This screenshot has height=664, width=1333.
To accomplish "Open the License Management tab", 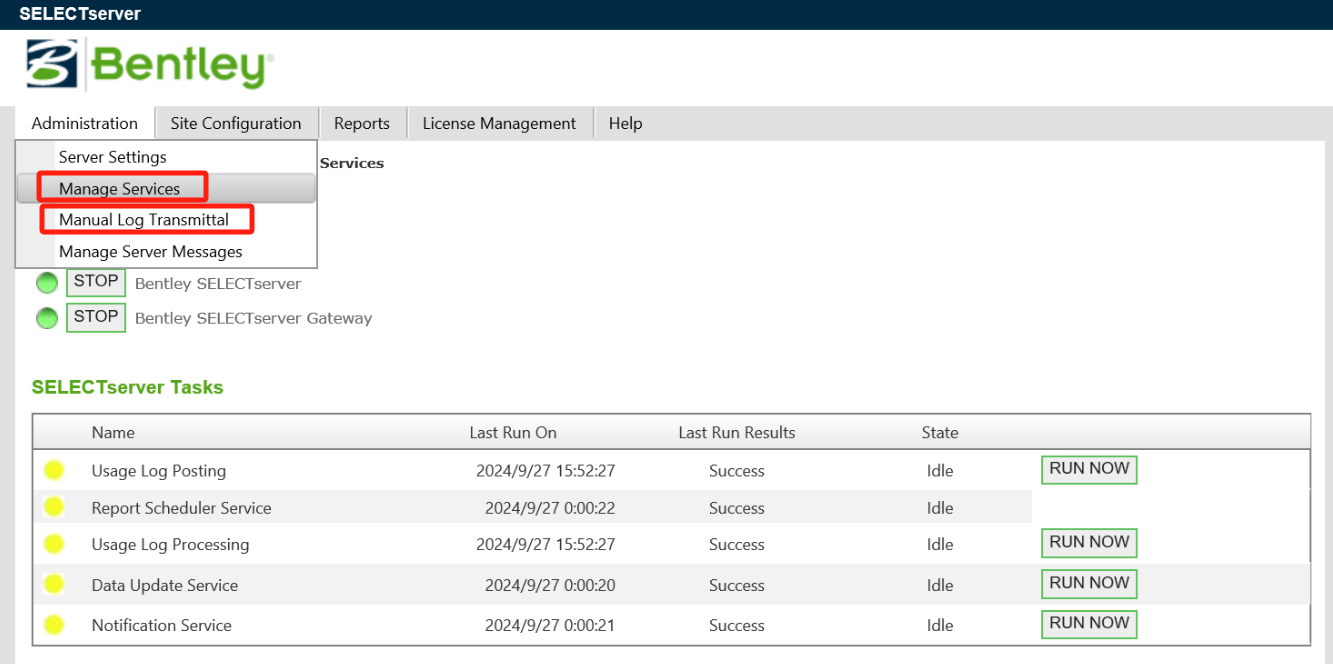I will pyautogui.click(x=499, y=123).
